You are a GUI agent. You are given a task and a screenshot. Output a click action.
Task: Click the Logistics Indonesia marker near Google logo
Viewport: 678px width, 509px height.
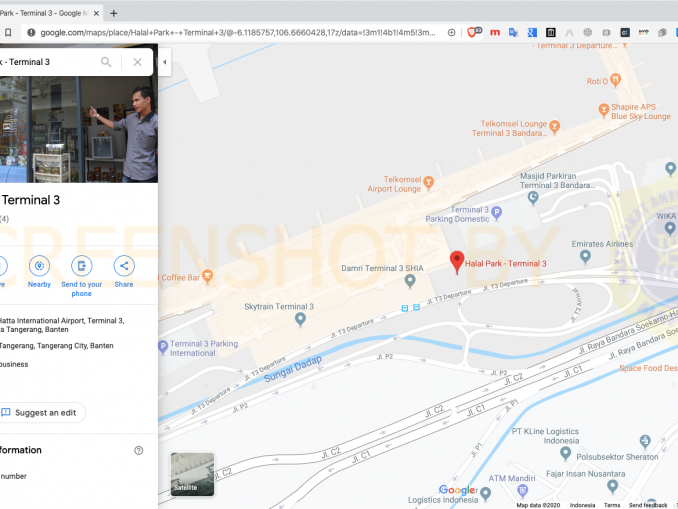pos(486,493)
